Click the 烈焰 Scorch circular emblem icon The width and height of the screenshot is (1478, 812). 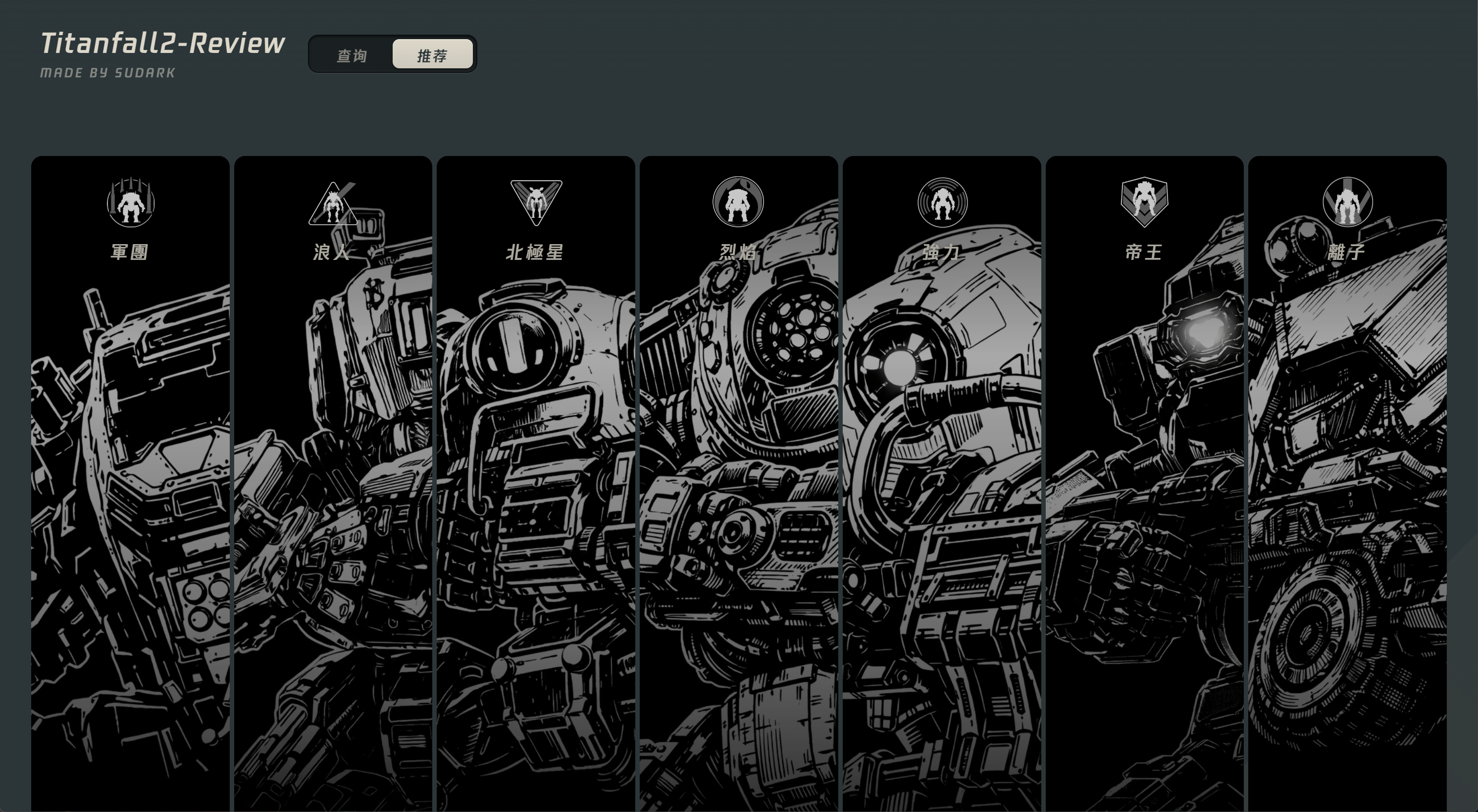[x=738, y=202]
